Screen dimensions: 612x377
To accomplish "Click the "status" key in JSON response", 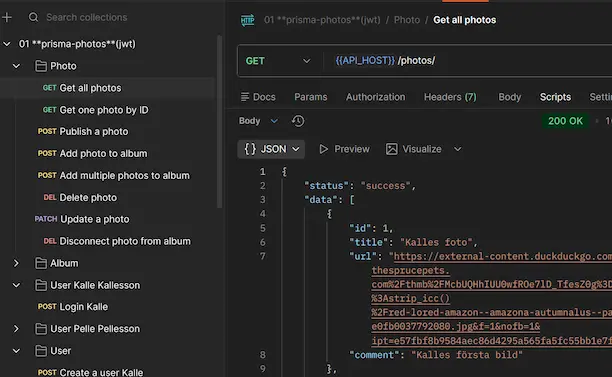I will tap(326, 186).
